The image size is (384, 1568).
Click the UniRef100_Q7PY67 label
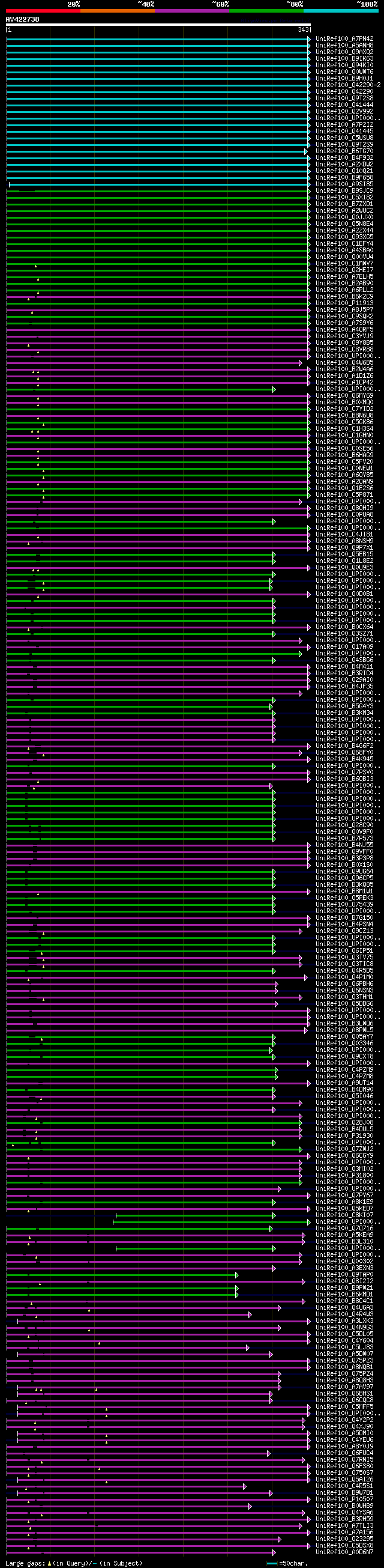pyautogui.click(x=344, y=1196)
